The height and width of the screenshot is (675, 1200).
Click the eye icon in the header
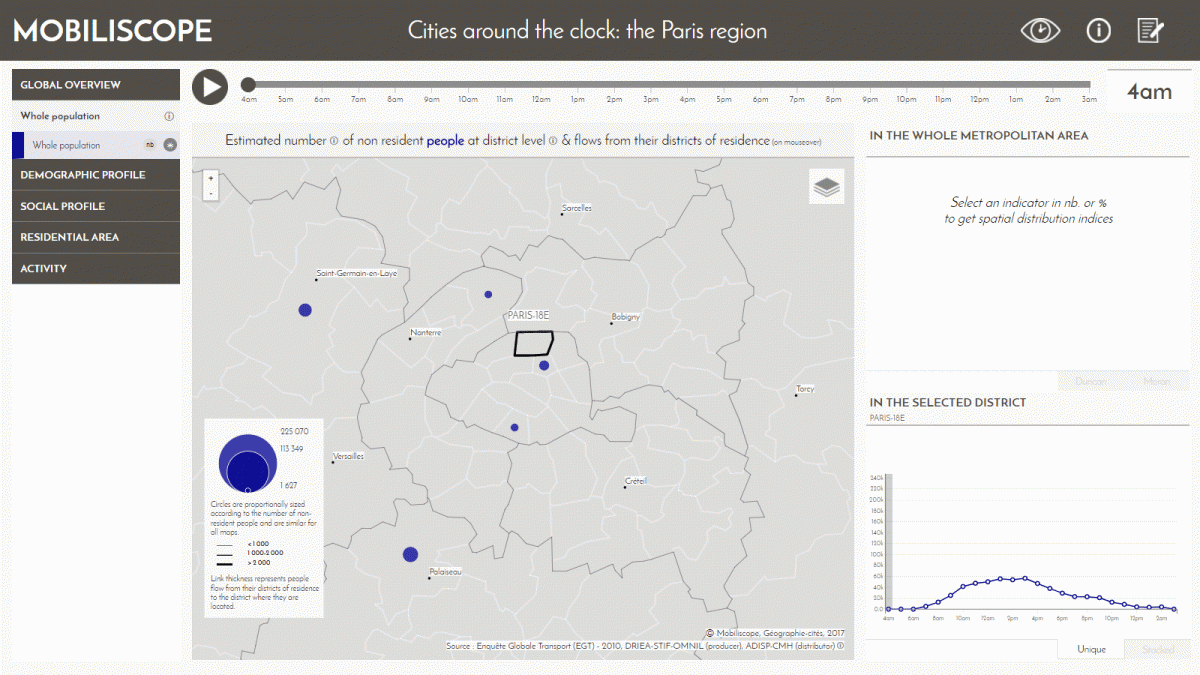tap(1040, 30)
